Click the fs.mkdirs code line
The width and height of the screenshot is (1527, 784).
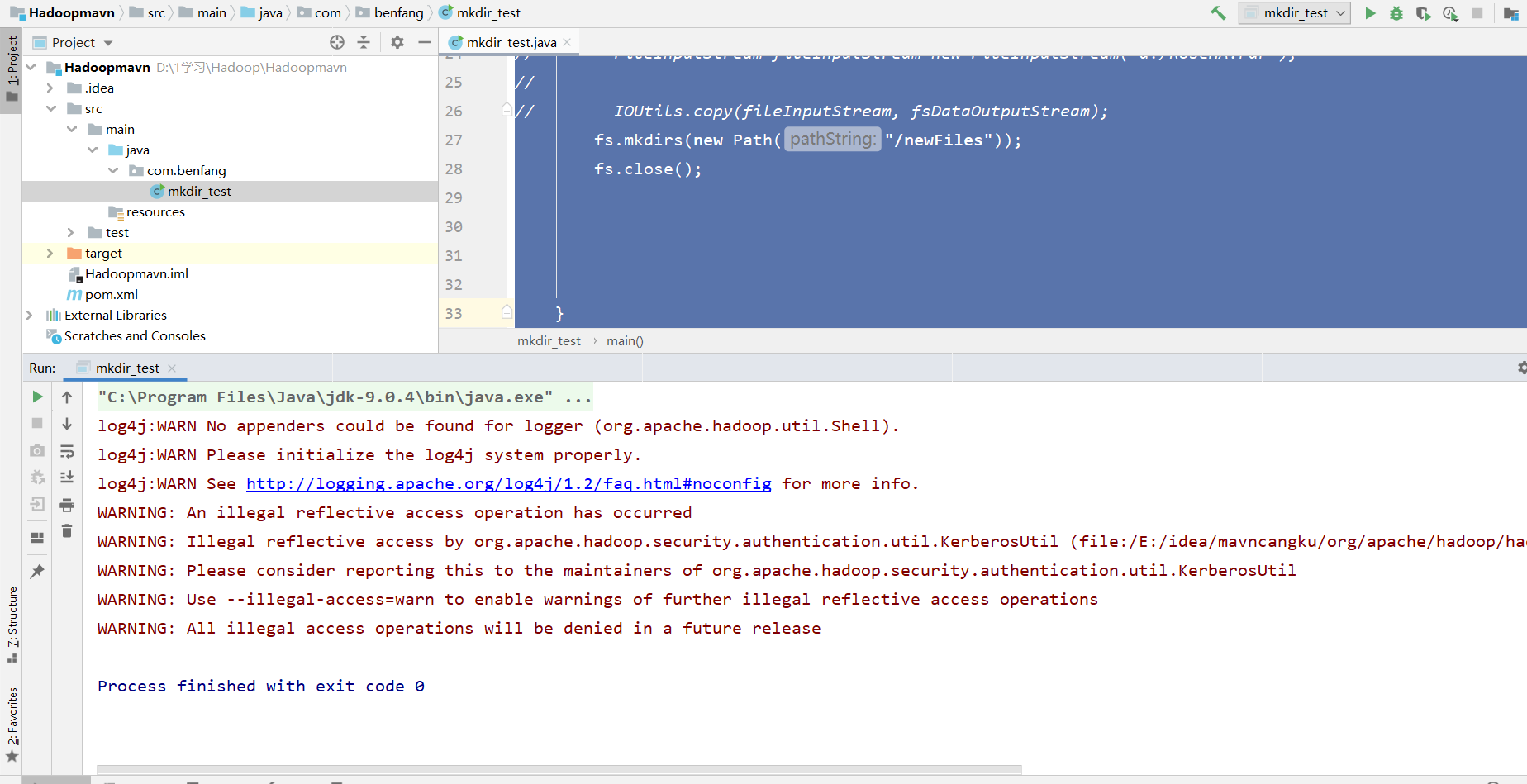[807, 140]
